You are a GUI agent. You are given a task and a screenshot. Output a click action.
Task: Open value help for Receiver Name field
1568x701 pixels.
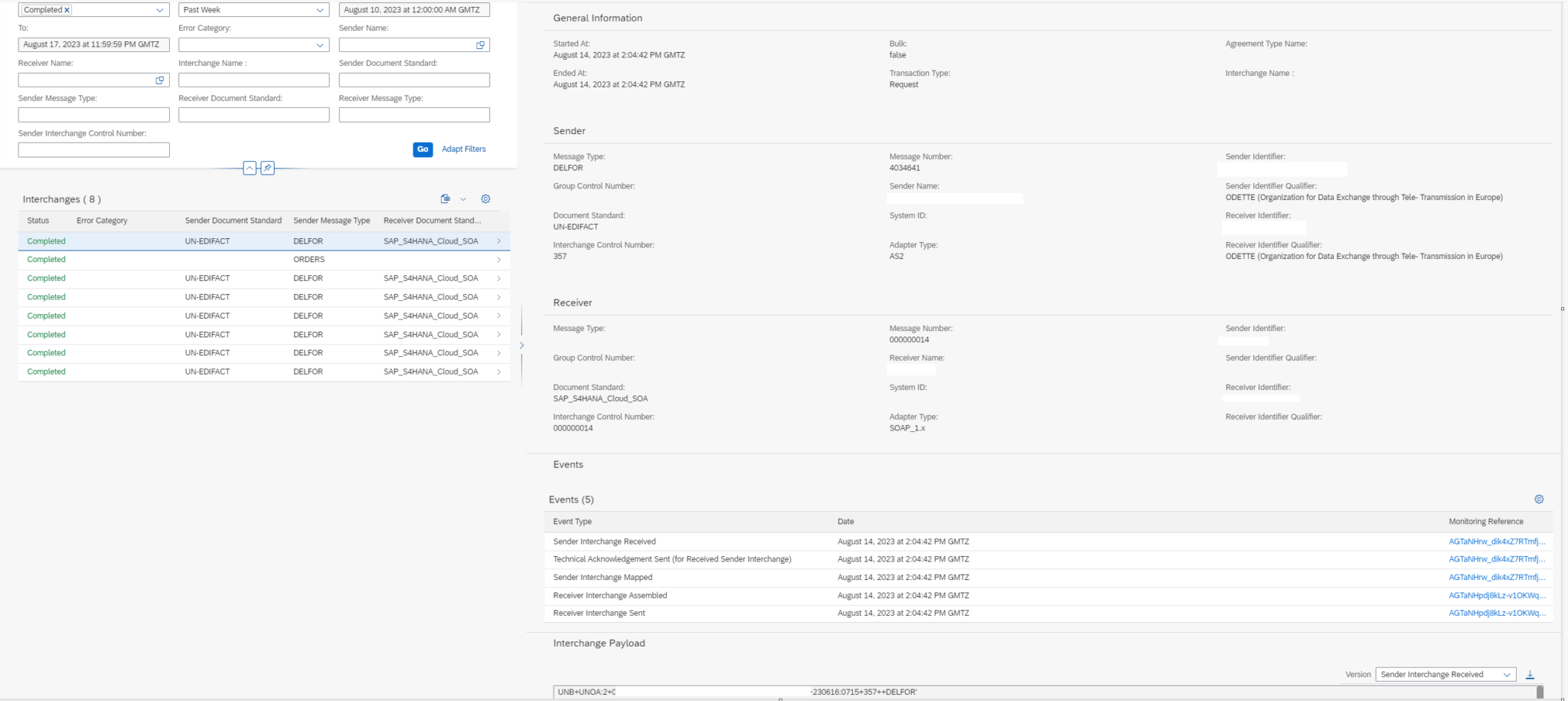(x=160, y=80)
